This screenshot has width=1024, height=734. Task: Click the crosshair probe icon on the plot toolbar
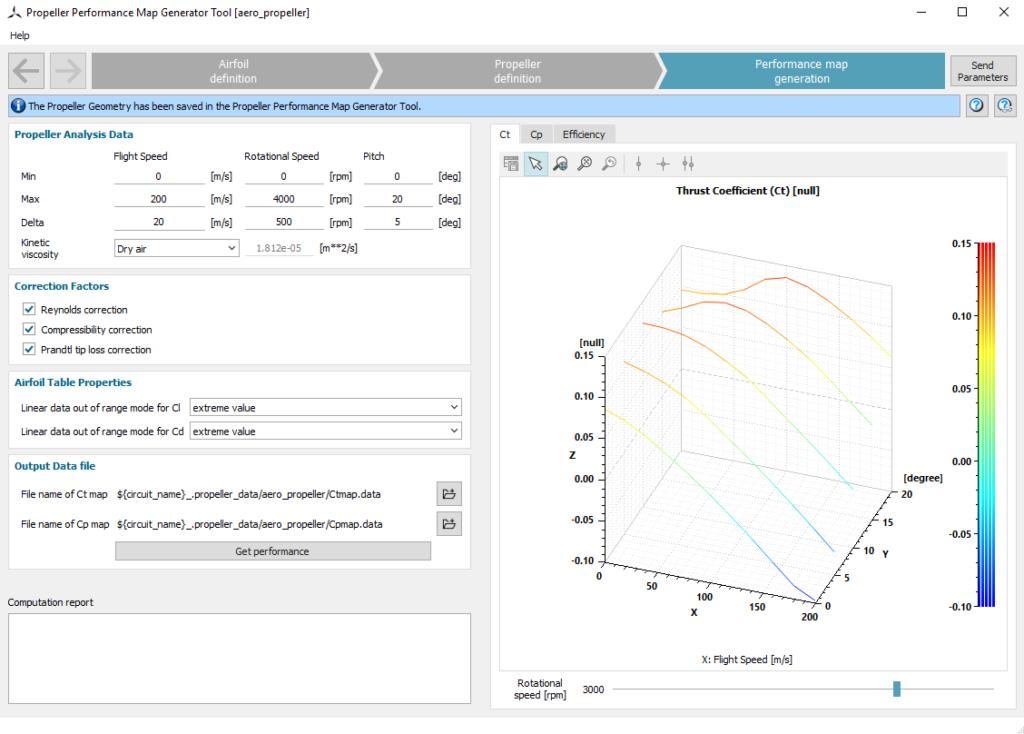tap(663, 163)
